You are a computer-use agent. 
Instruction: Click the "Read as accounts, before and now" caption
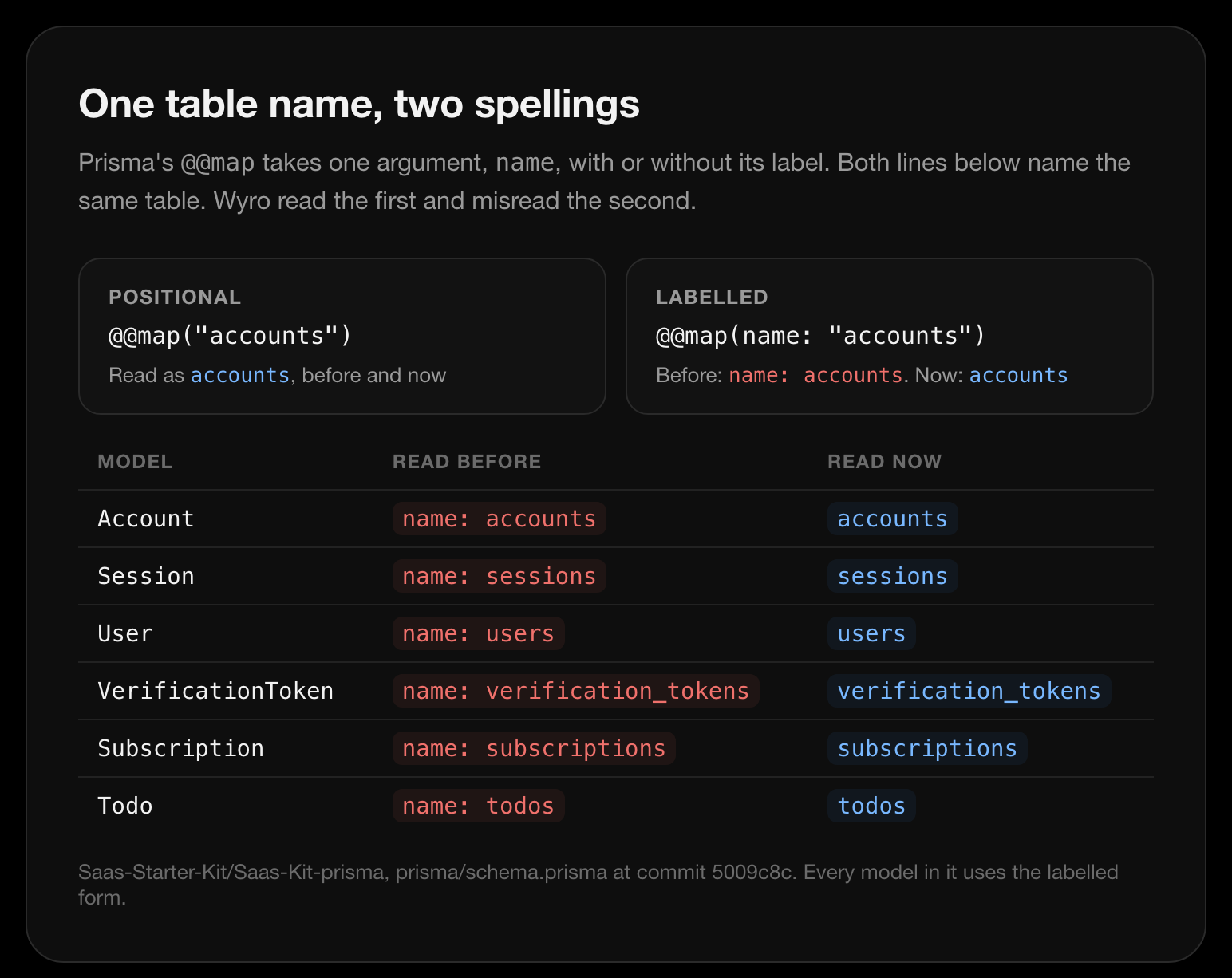277,375
